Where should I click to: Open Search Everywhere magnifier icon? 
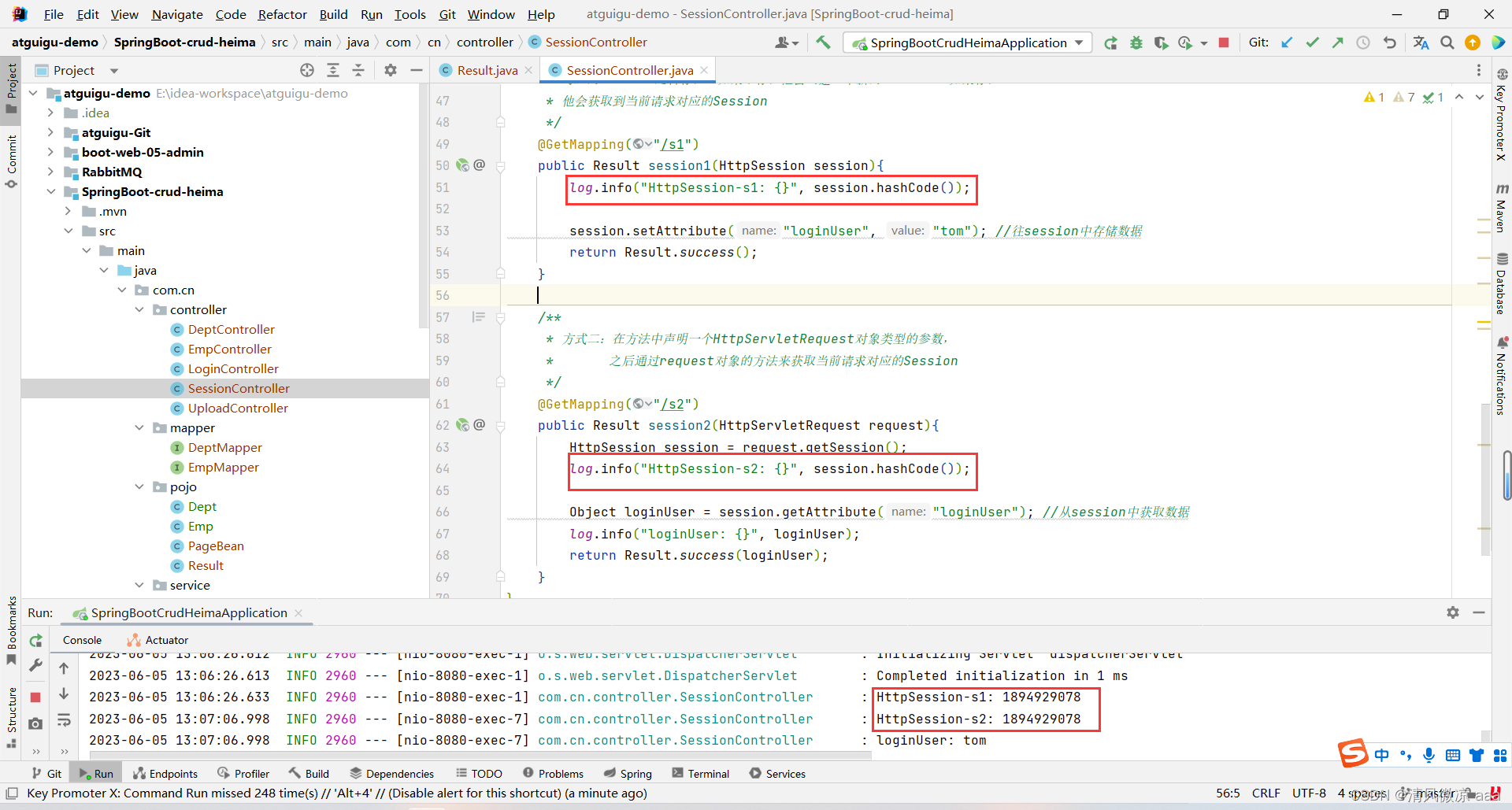coord(1447,43)
